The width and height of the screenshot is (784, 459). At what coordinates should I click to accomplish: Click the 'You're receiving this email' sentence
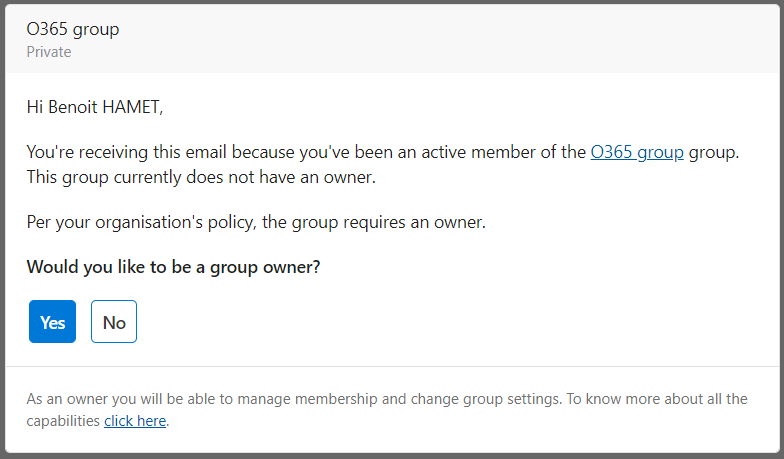click(x=200, y=153)
